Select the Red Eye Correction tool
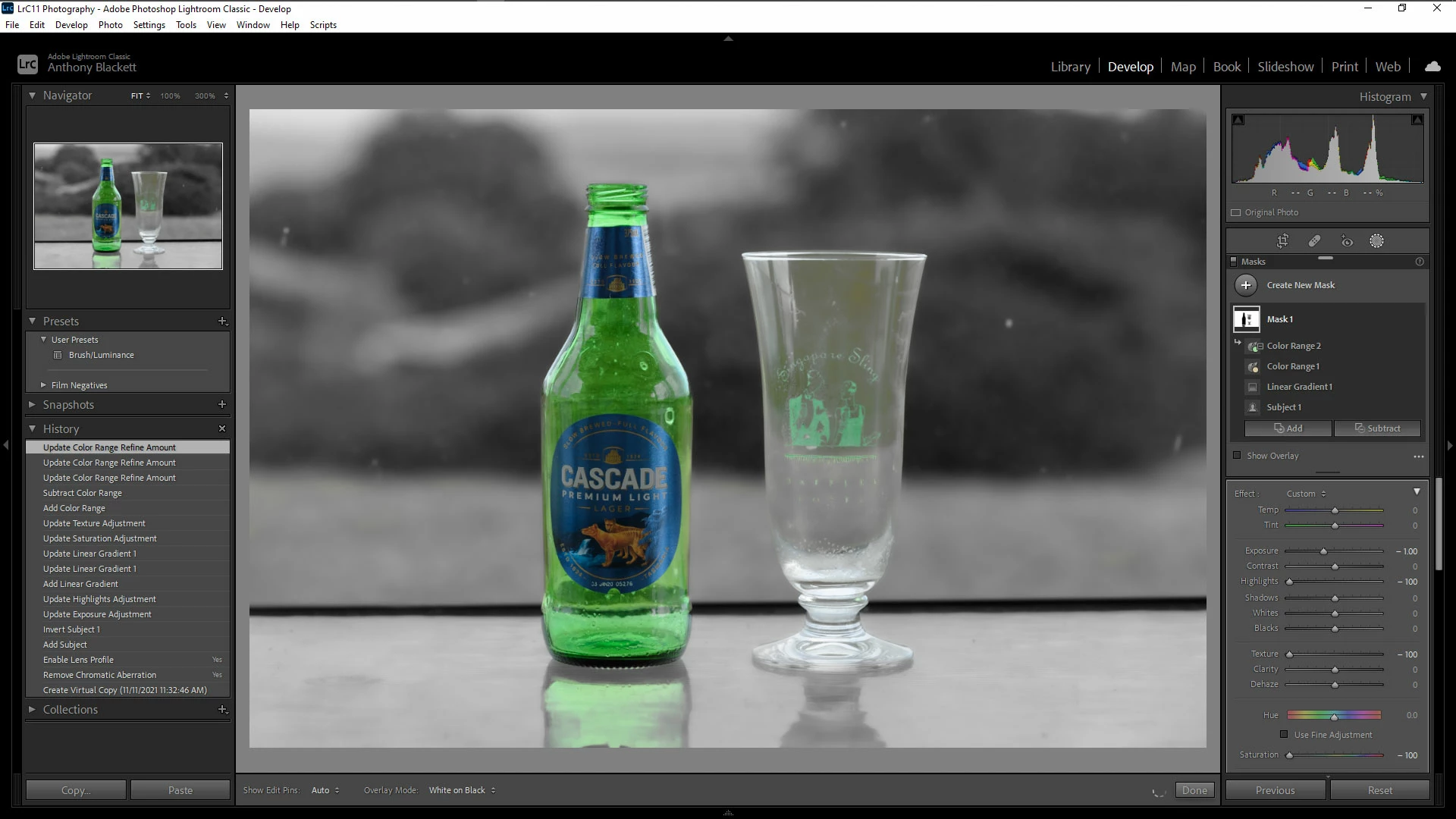Viewport: 1456px width, 819px height. click(x=1347, y=241)
